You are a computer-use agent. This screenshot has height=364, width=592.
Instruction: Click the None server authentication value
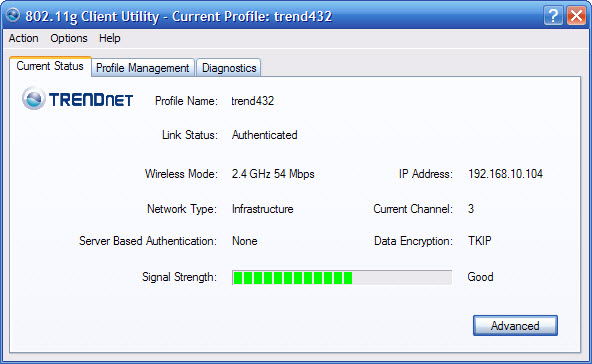point(245,241)
